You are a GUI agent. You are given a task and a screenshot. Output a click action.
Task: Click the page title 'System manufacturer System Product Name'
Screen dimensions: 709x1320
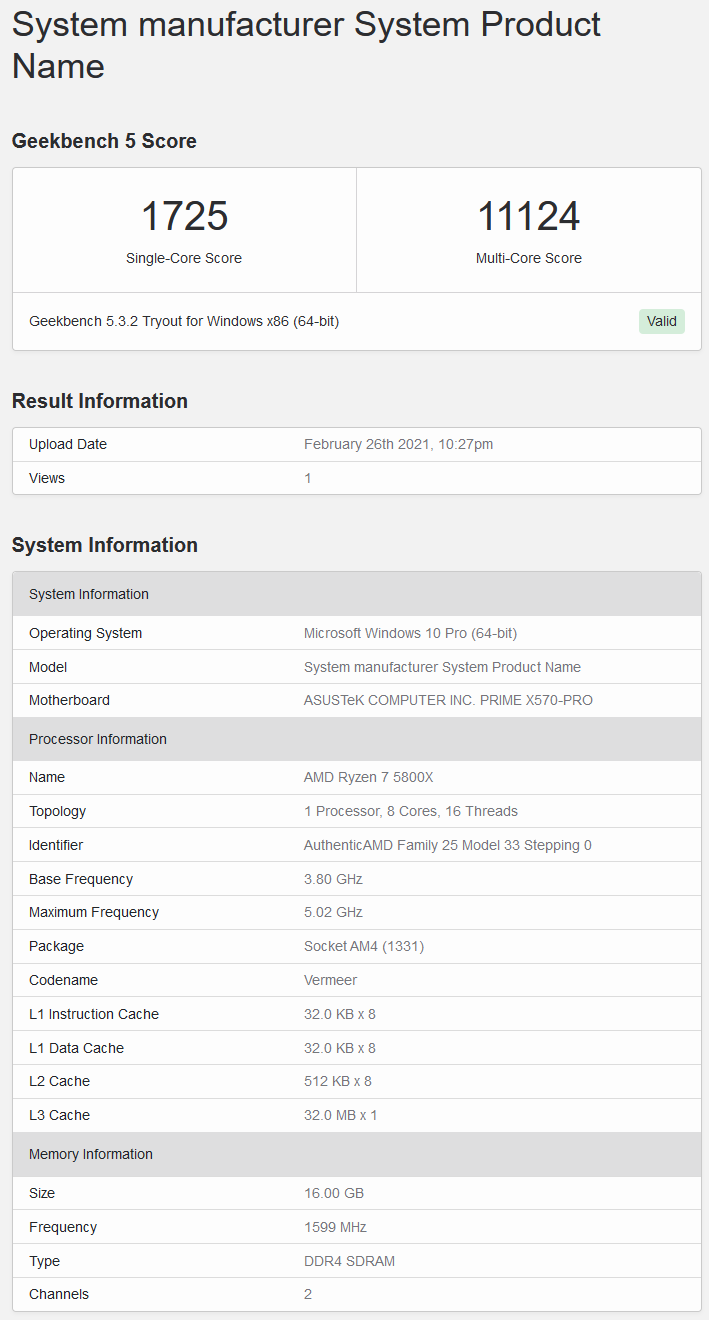[x=306, y=45]
